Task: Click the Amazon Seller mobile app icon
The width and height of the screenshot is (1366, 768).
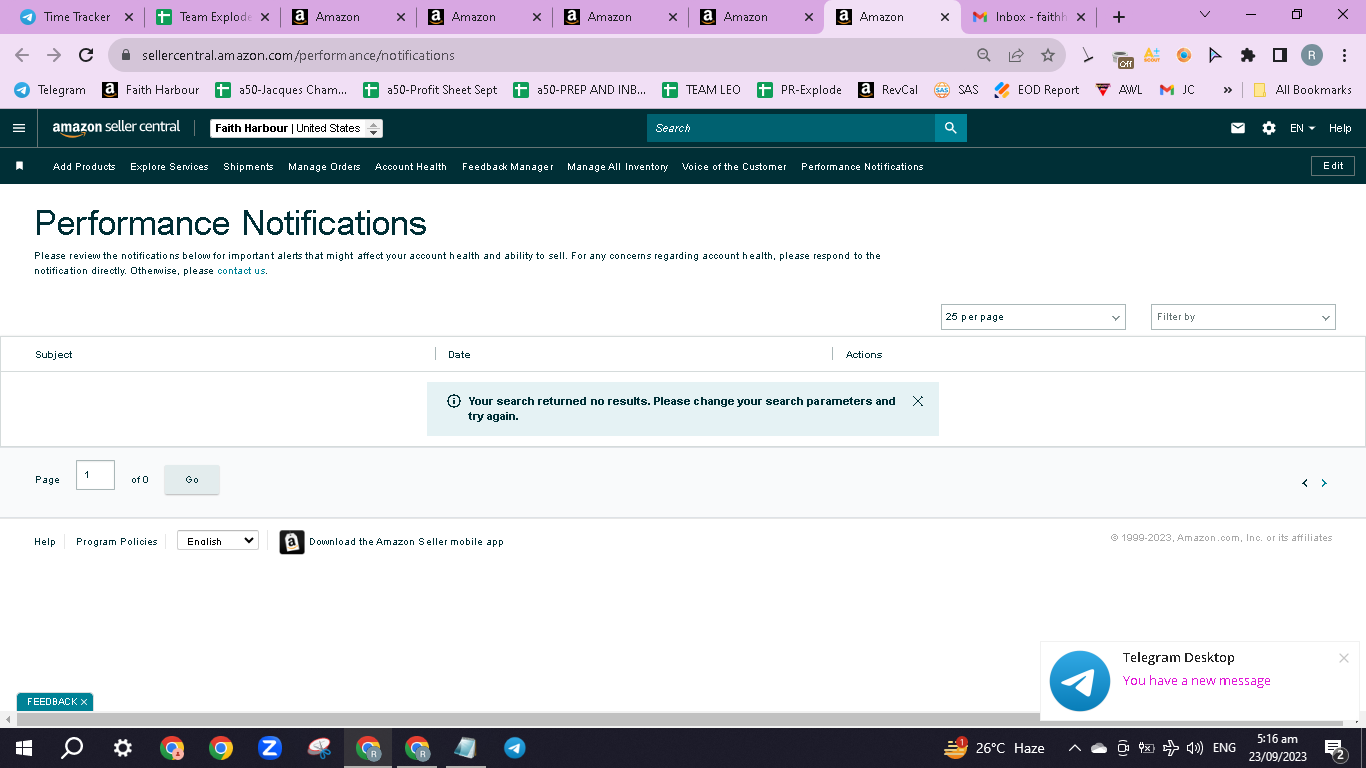Action: coord(292,542)
